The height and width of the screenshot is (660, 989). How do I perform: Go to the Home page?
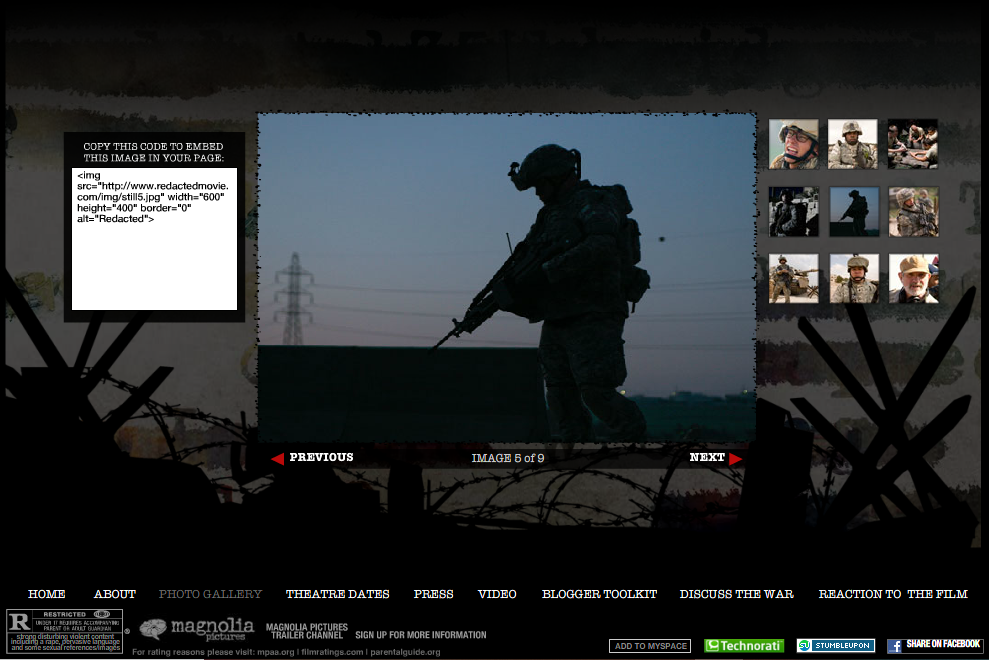point(47,594)
